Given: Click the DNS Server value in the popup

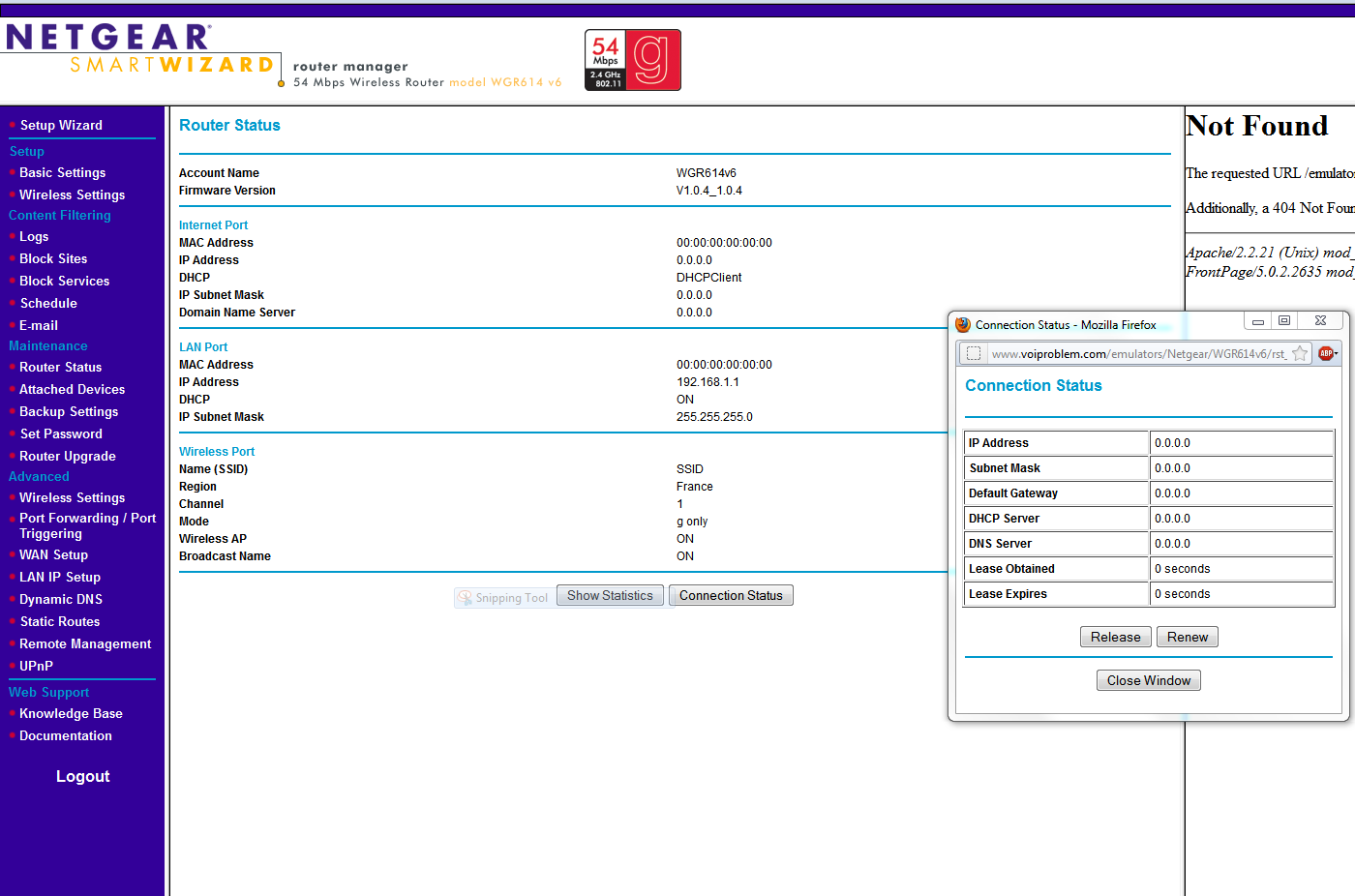Looking at the screenshot, I should (1172, 545).
